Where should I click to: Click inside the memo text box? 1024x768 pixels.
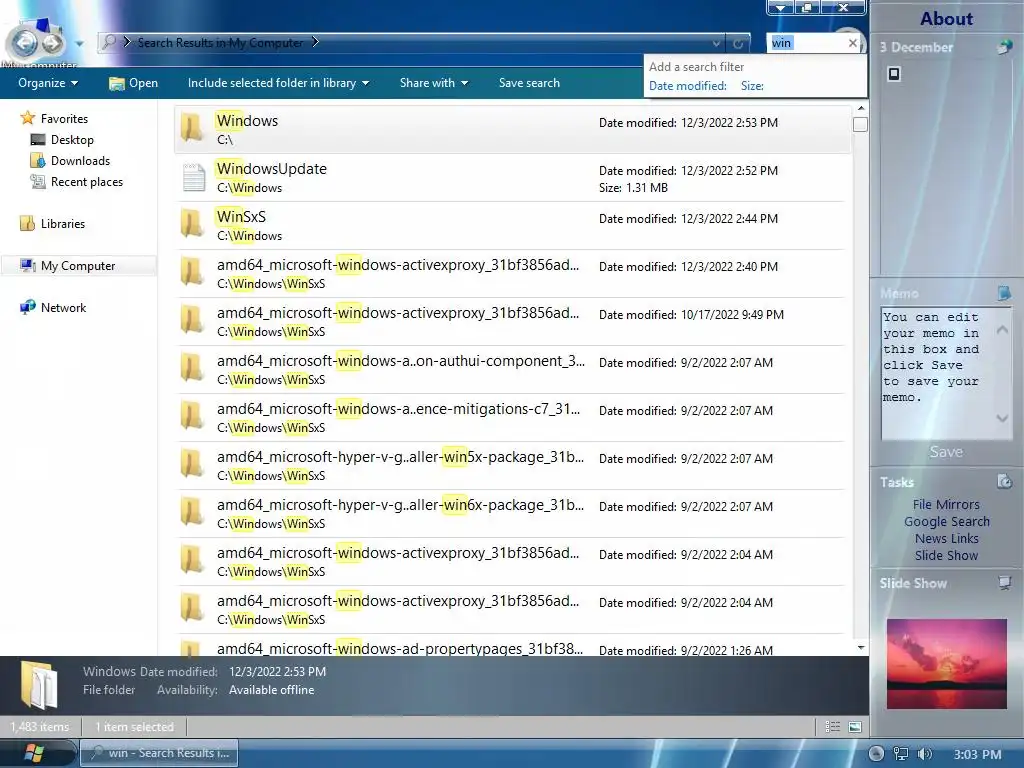coord(937,372)
